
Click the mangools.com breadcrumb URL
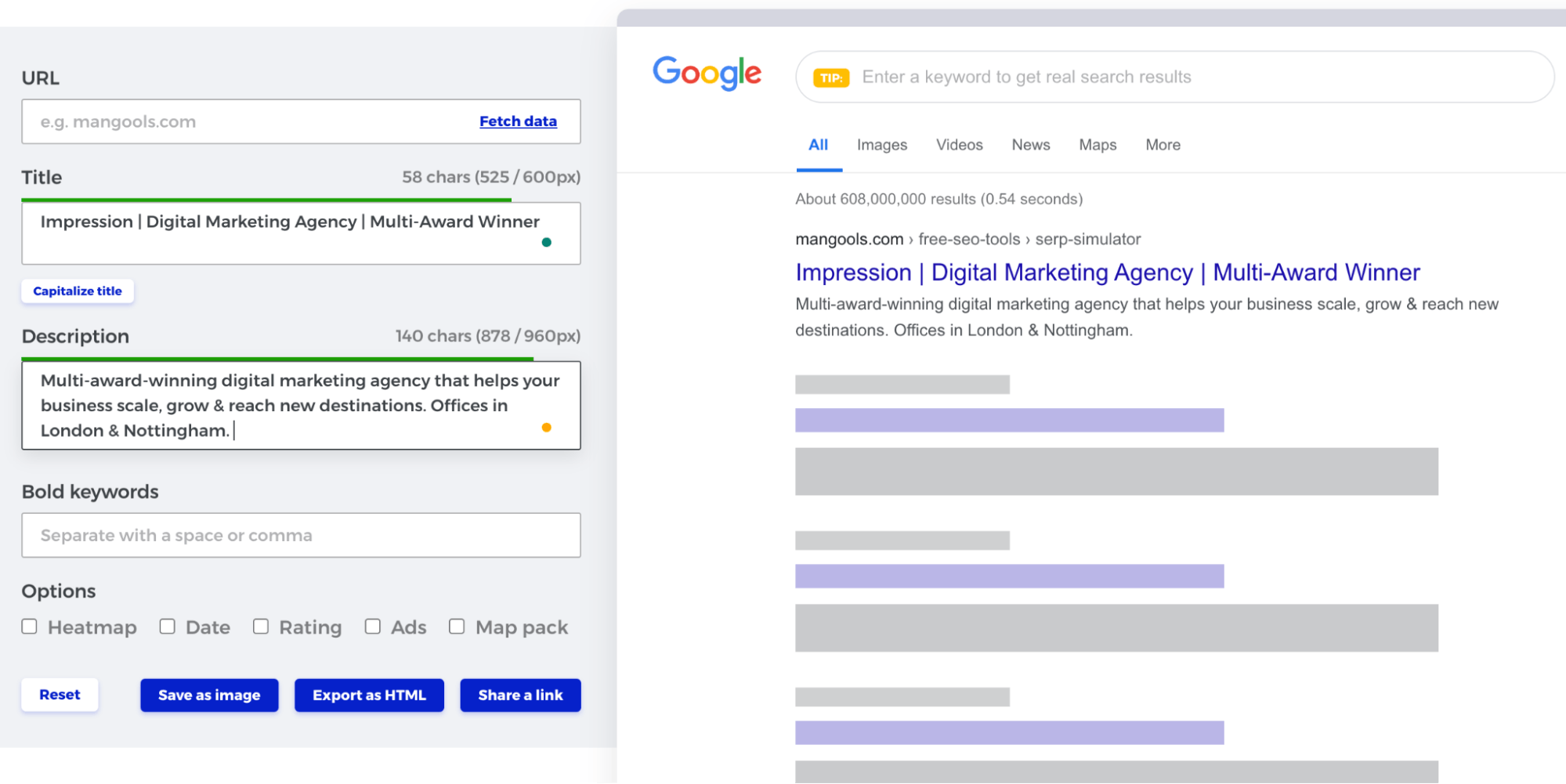[967, 239]
